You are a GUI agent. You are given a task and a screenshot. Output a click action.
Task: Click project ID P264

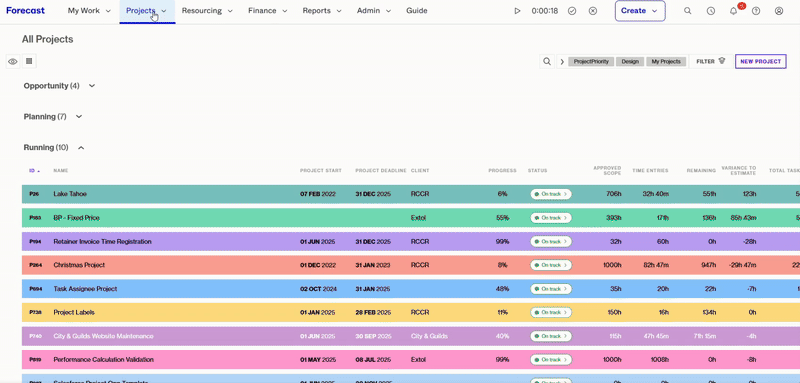[x=35, y=265]
